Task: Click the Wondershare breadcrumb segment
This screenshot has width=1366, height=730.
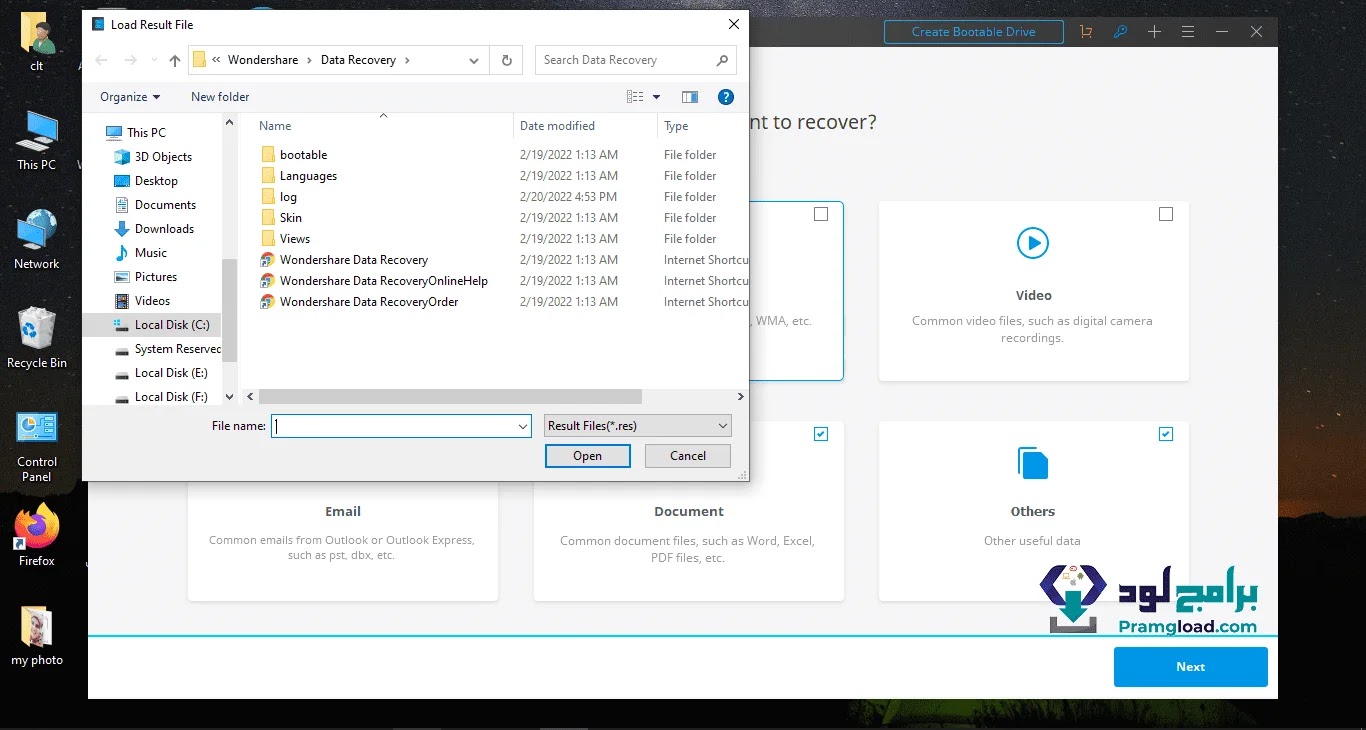Action: [263, 60]
